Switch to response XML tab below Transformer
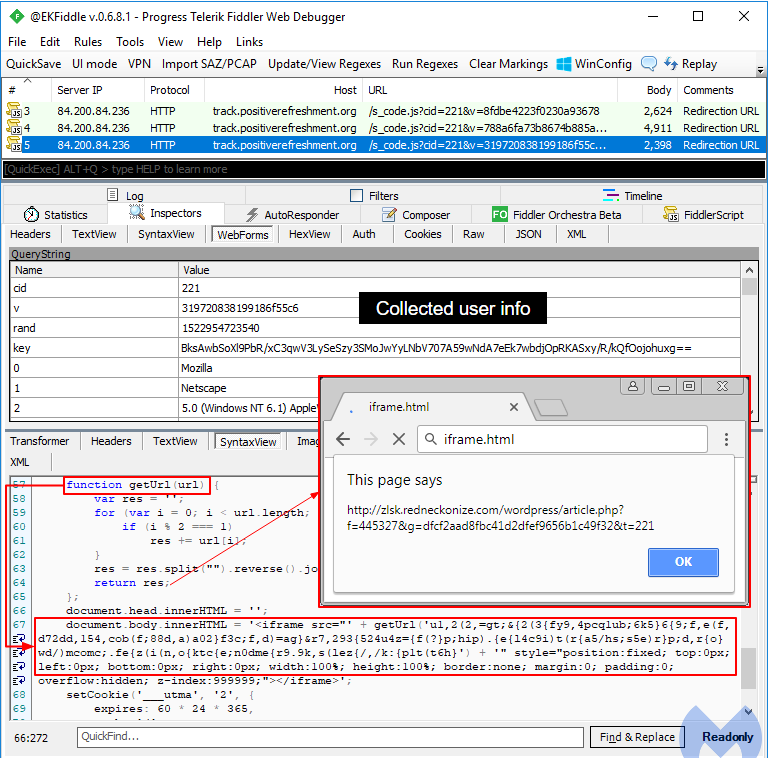Viewport: 769px width, 758px height. pyautogui.click(x=20, y=462)
